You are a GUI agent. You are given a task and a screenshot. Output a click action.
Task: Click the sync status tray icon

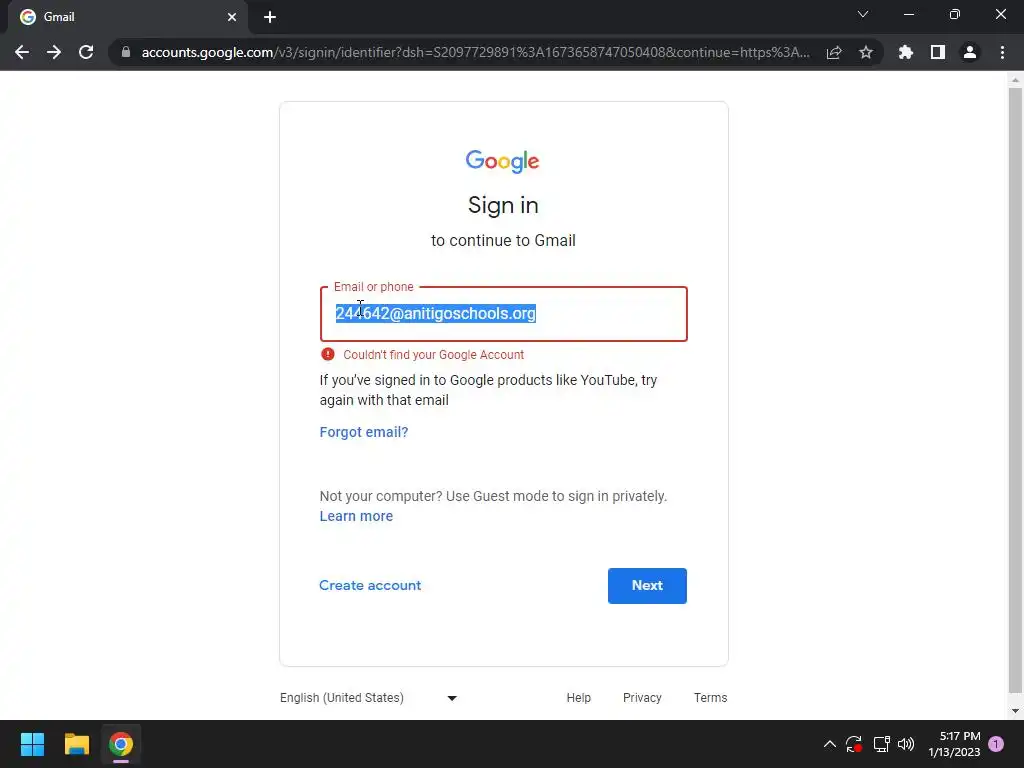coord(854,744)
